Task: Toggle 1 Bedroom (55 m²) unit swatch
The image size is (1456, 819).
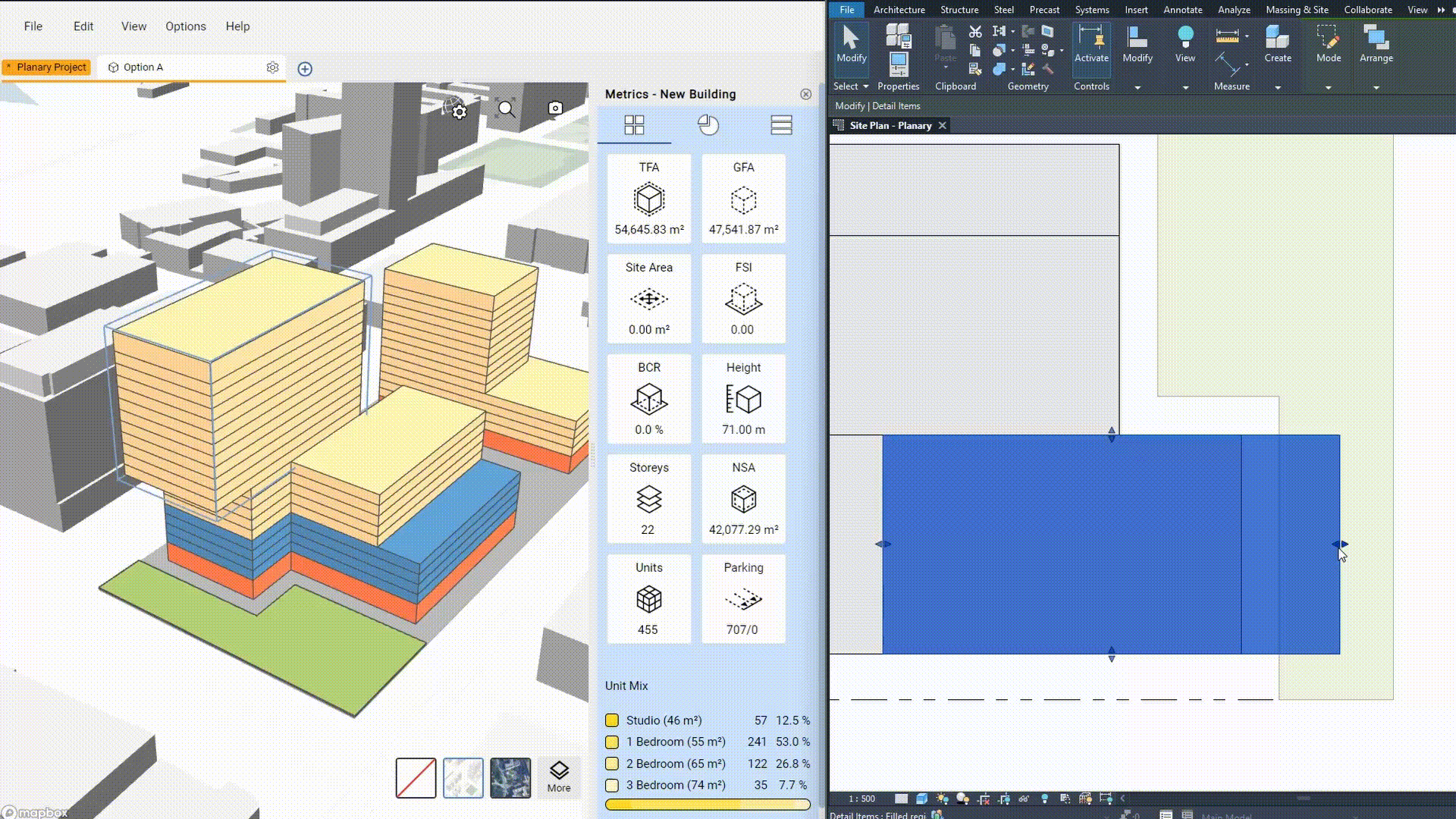Action: 612,742
